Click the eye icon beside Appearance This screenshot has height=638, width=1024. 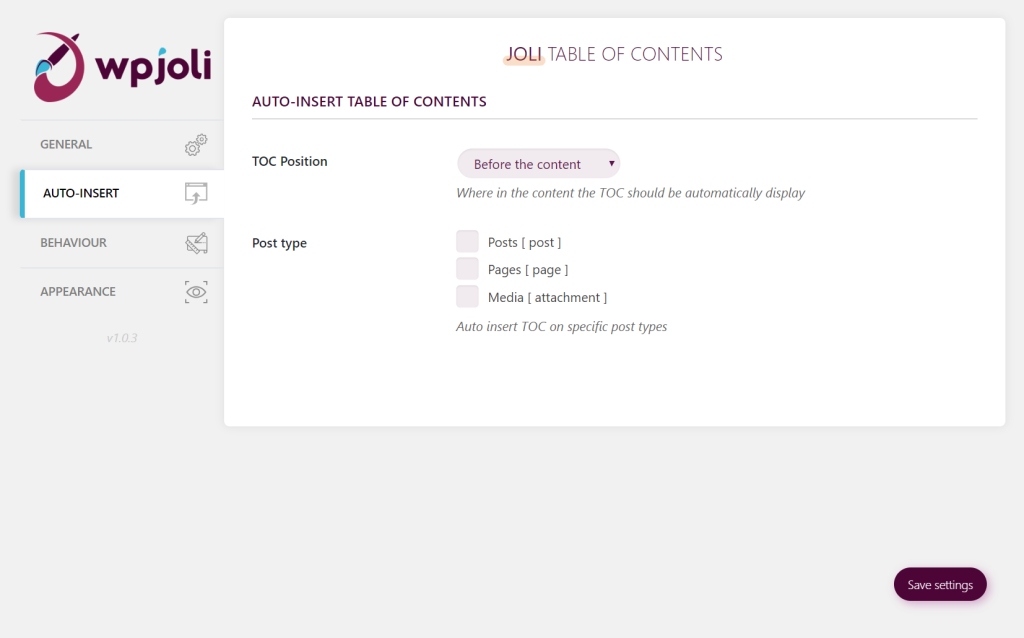(x=196, y=292)
